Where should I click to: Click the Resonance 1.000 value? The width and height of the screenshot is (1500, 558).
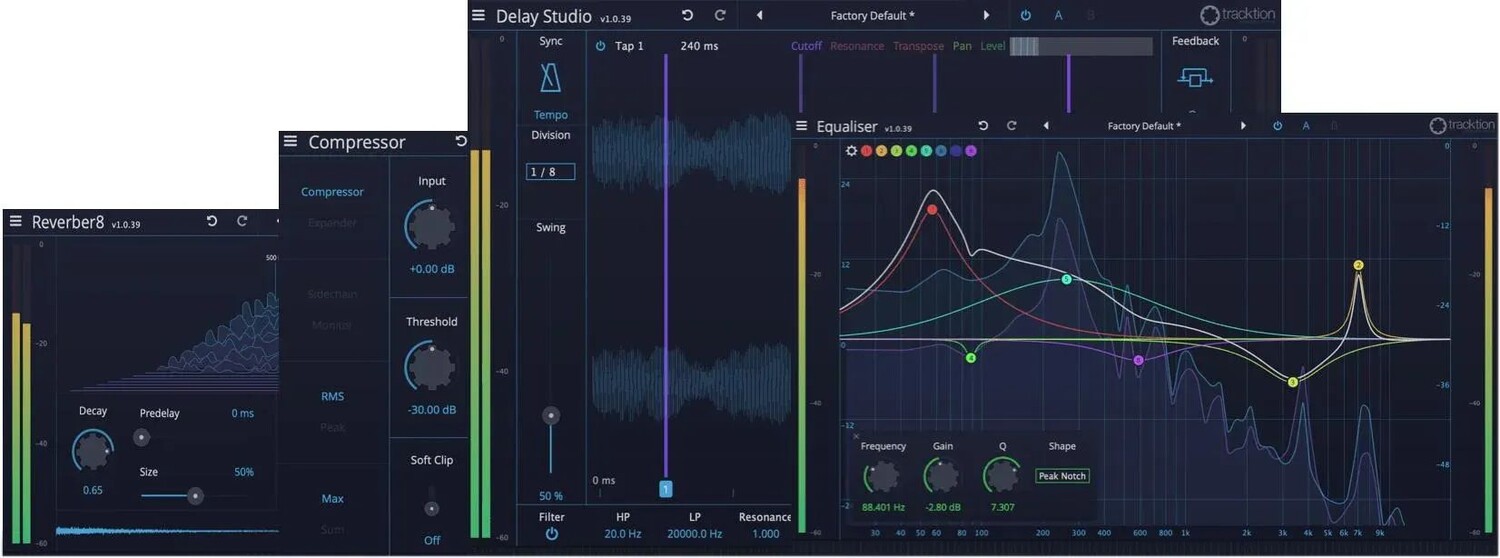pyautogui.click(x=766, y=534)
